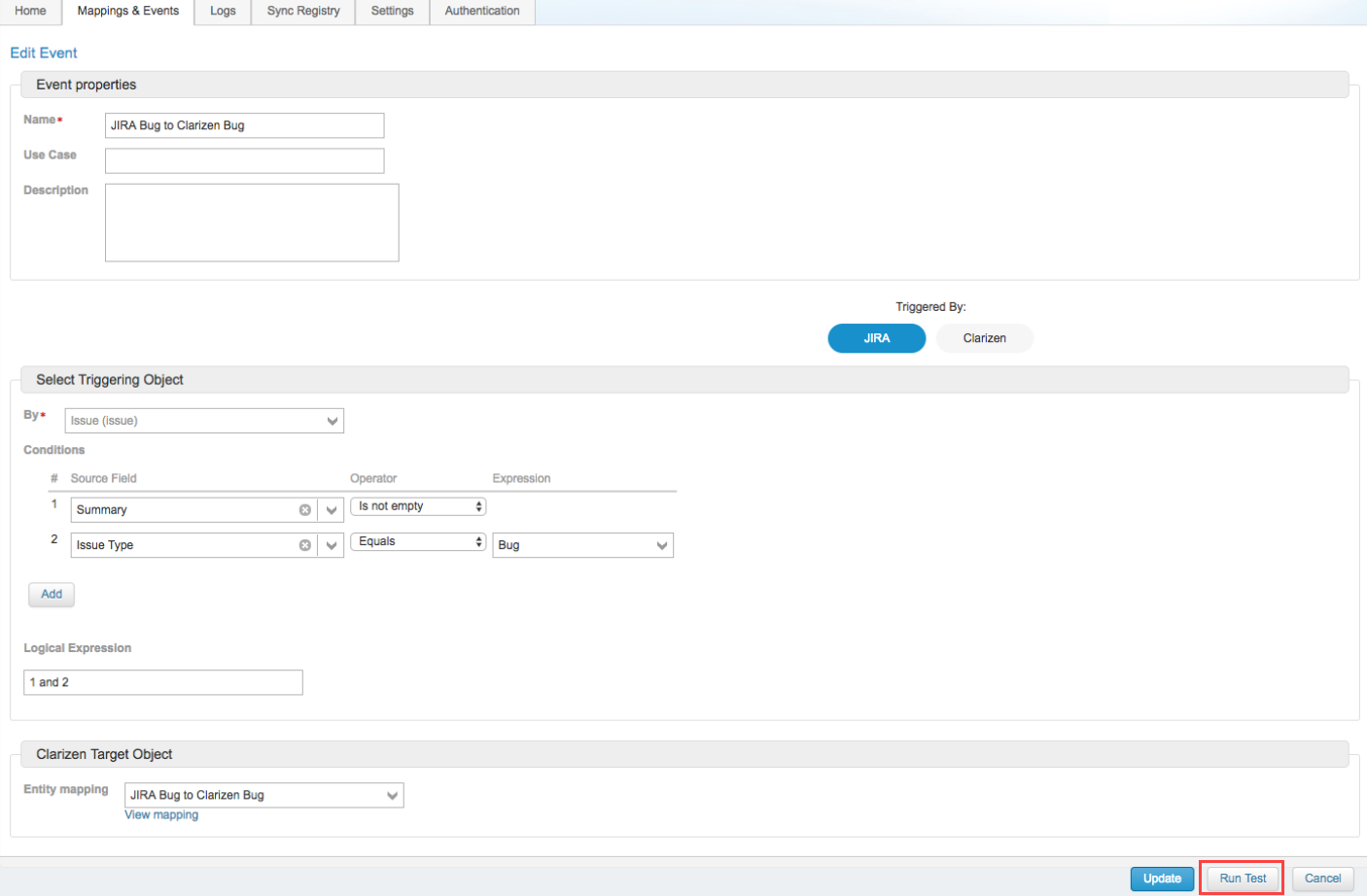Open the Summary source field dropdown arrow
Image resolution: width=1367 pixels, height=896 pixels.
click(332, 510)
